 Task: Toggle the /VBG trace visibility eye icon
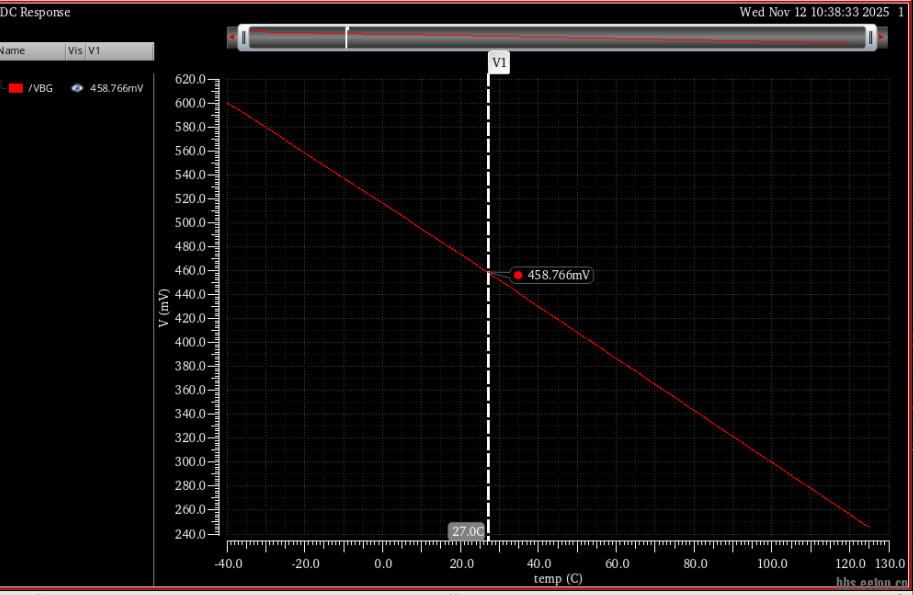click(x=77, y=88)
